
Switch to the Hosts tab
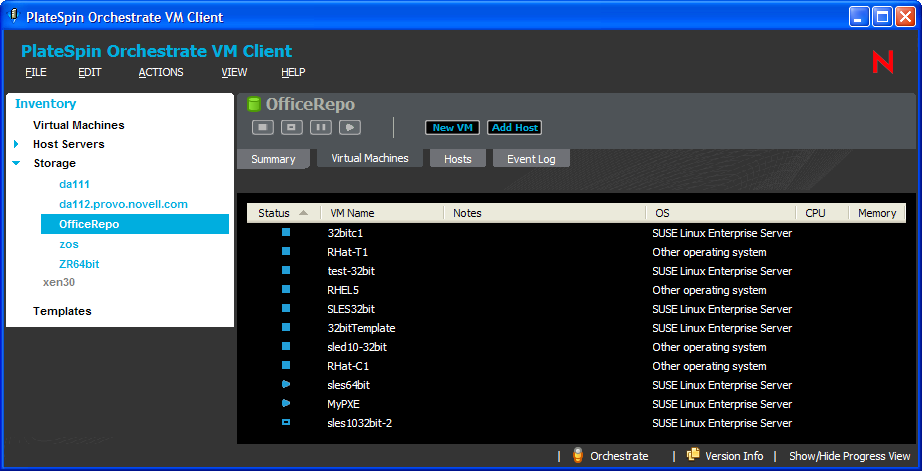(x=458, y=159)
